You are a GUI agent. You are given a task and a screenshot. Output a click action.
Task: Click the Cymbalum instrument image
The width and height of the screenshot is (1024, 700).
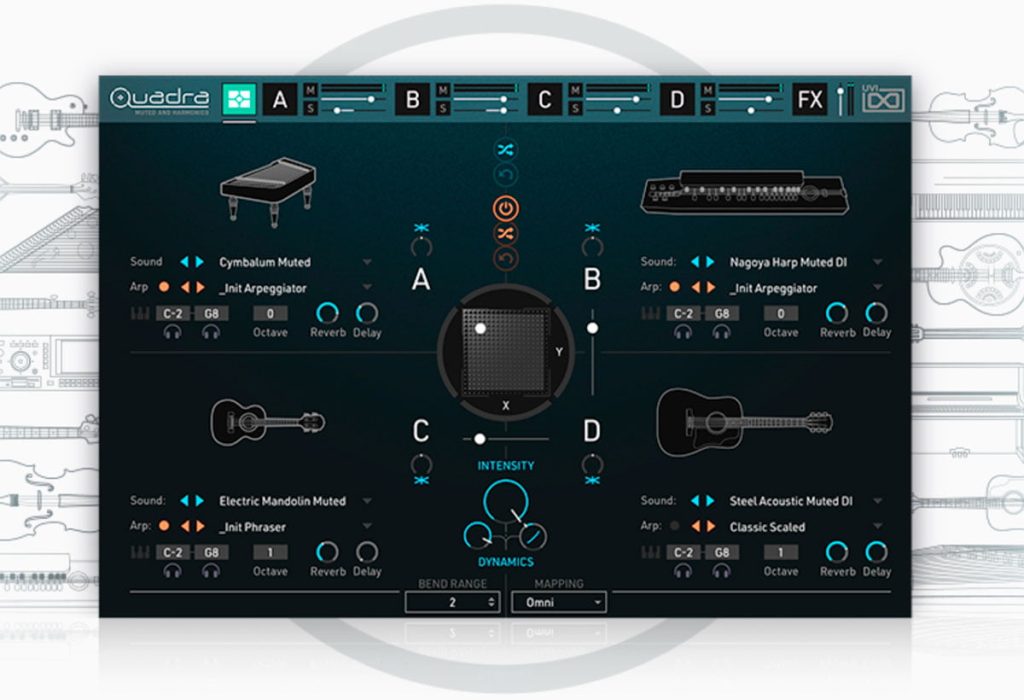[x=268, y=190]
